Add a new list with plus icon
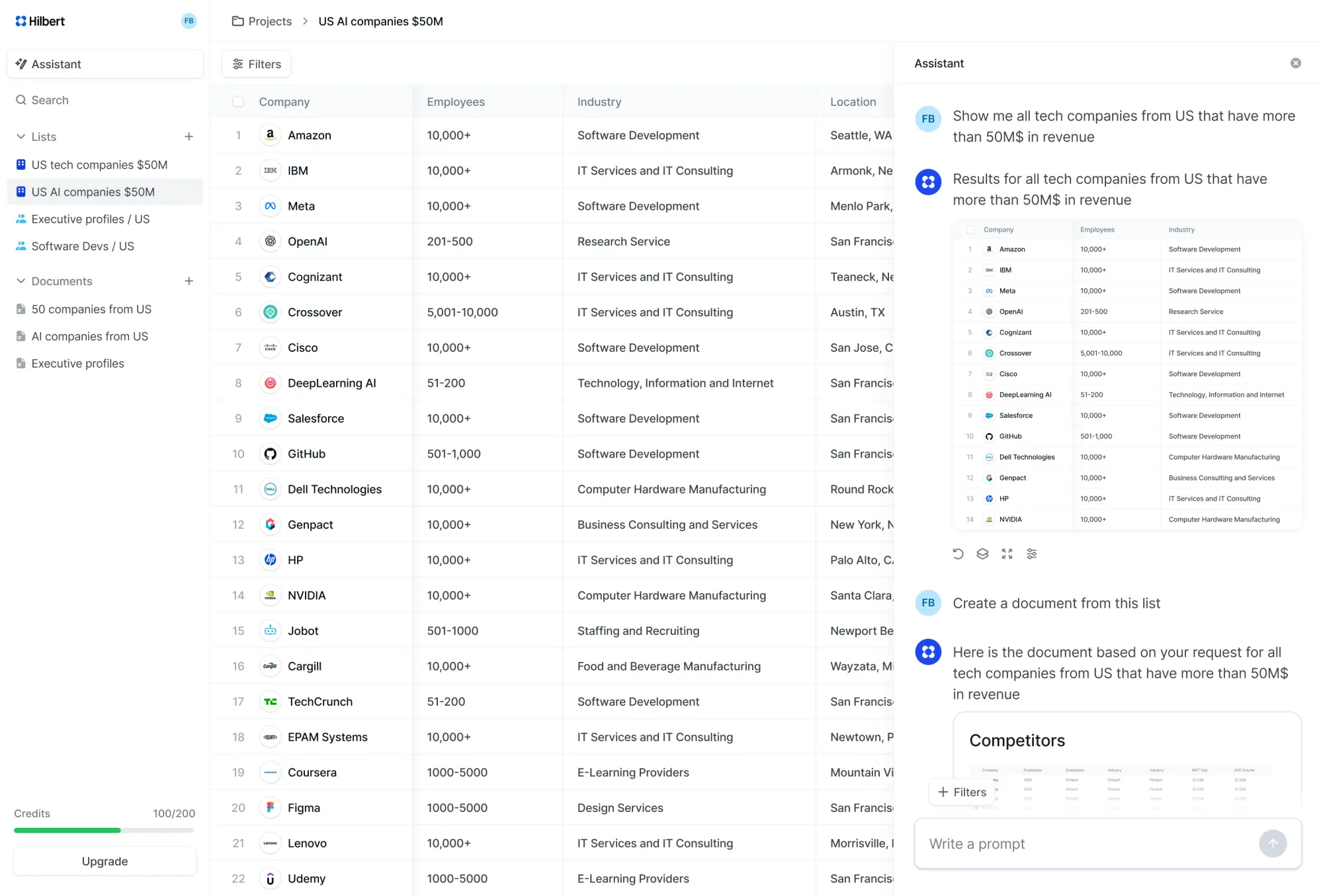The image size is (1323, 896). pyautogui.click(x=189, y=137)
